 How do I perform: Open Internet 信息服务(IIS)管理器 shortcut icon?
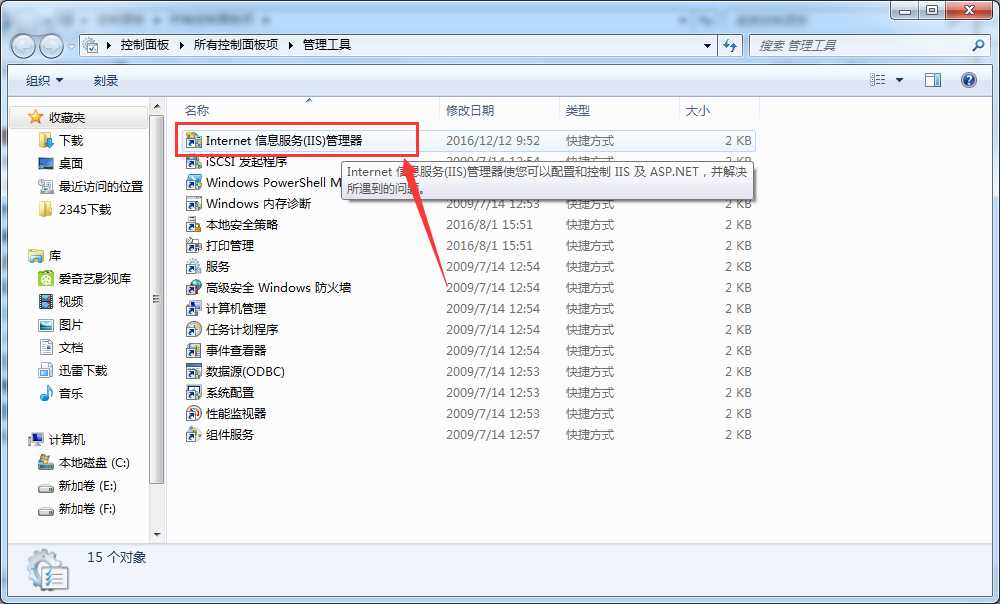coord(193,140)
